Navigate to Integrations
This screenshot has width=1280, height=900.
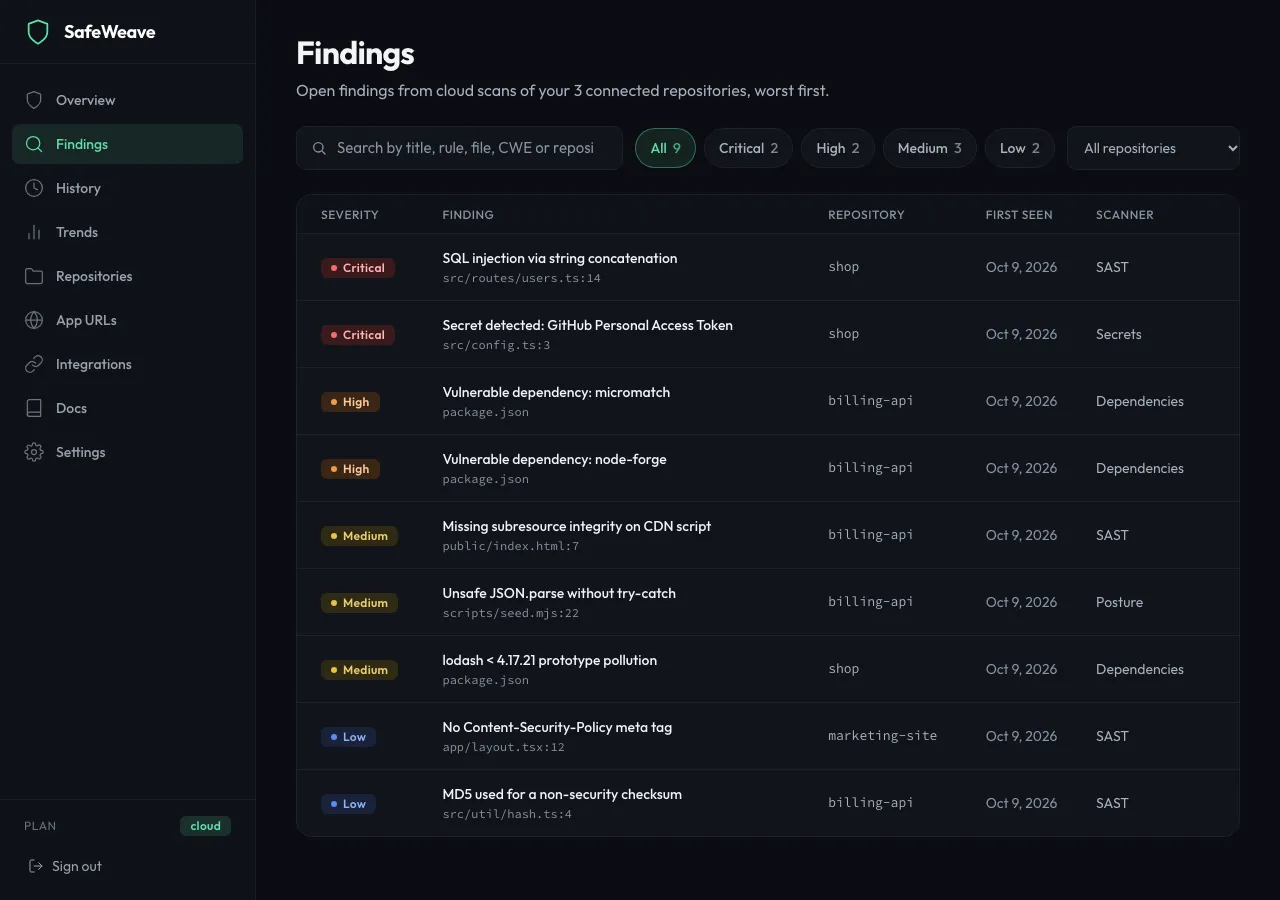127,364
